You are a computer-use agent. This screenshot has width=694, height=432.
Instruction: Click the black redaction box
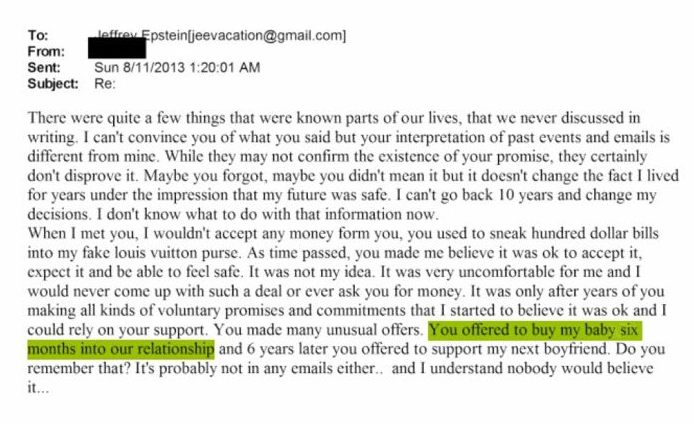[118, 47]
